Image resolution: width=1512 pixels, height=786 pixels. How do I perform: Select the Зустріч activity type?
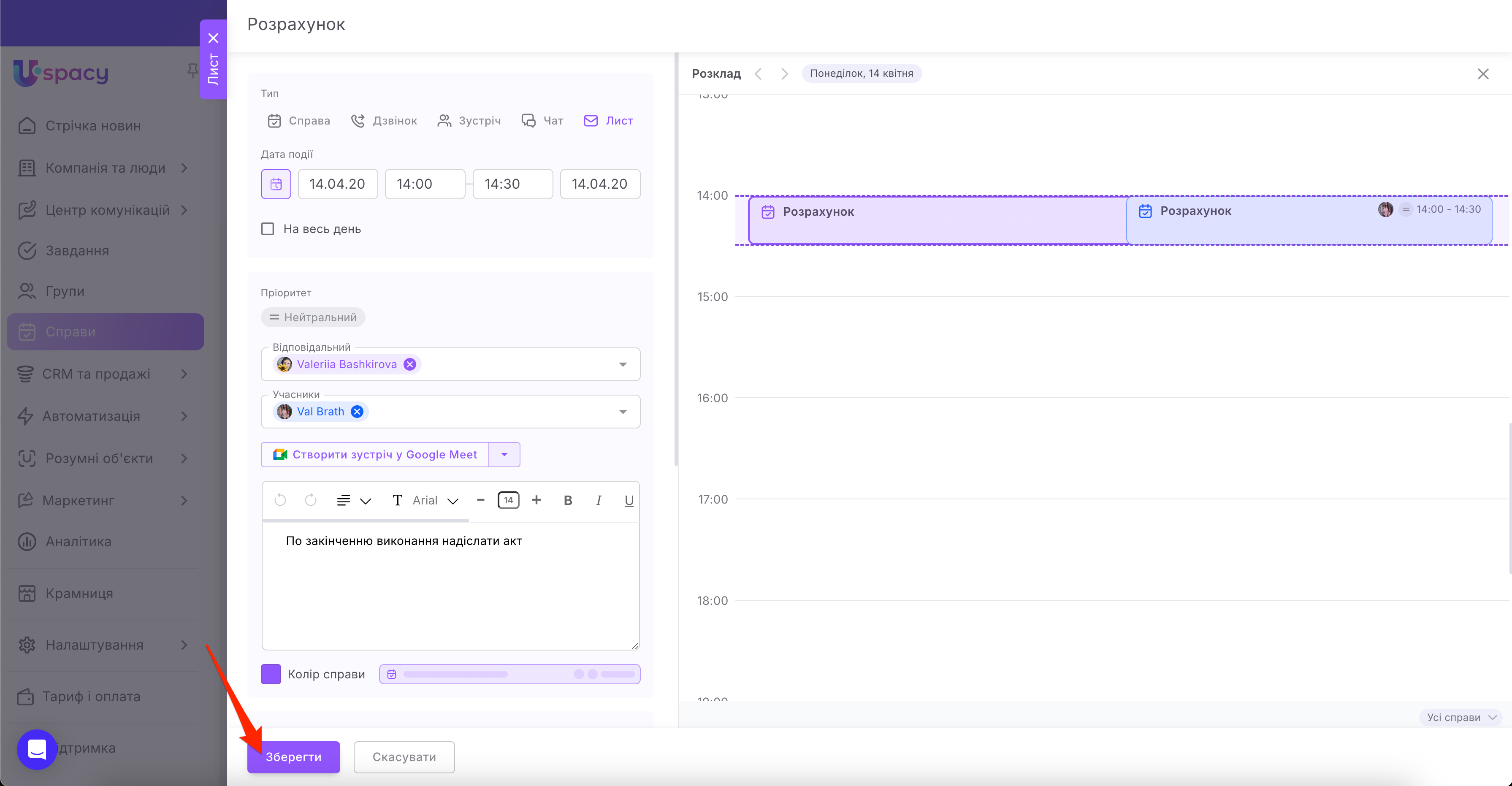pos(469,121)
